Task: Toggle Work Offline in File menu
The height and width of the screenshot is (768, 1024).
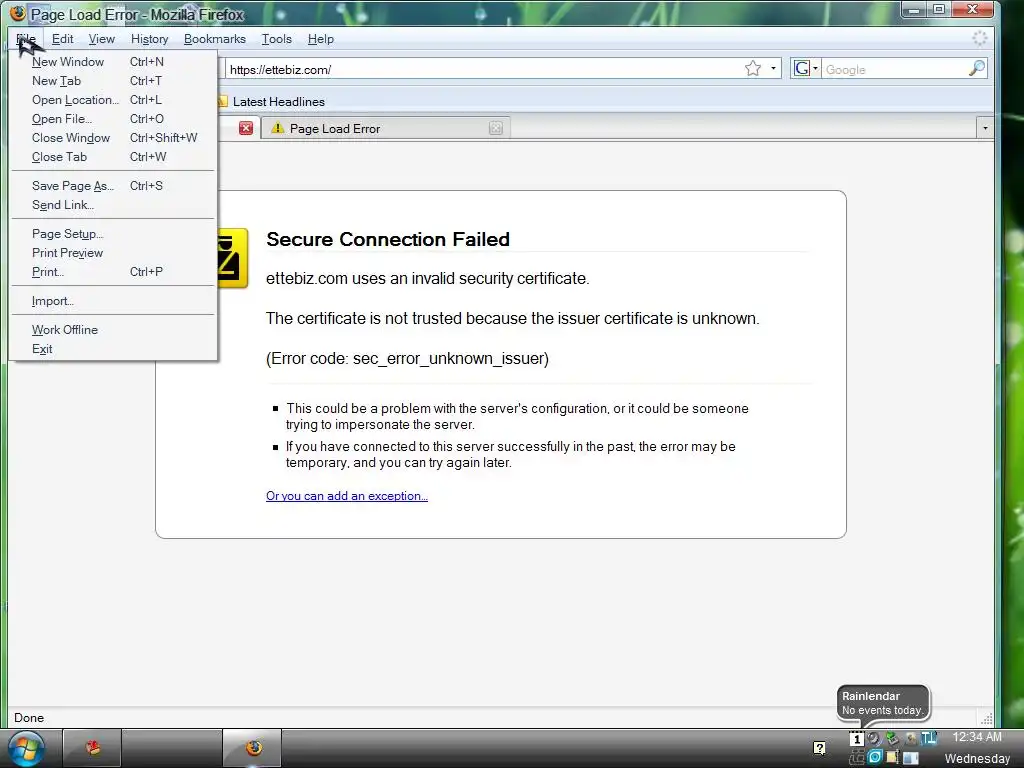Action: point(114,329)
